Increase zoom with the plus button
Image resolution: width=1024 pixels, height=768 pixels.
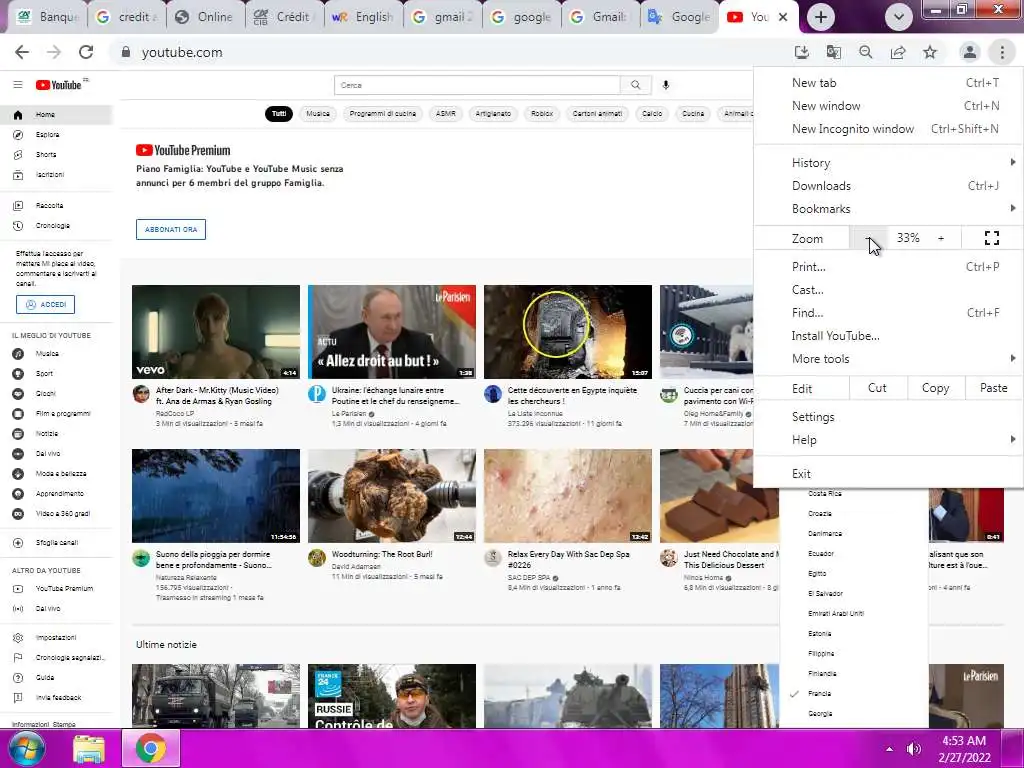[x=941, y=238]
